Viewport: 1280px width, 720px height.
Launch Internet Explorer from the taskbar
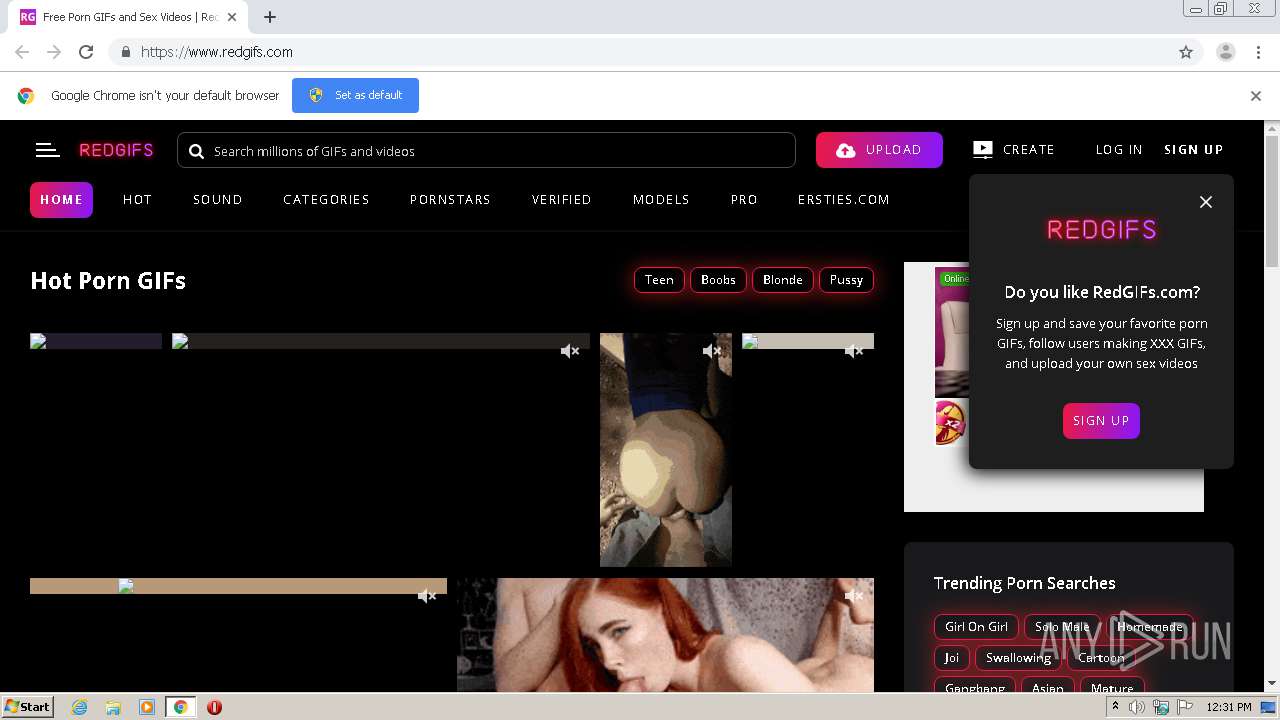pyautogui.click(x=79, y=707)
